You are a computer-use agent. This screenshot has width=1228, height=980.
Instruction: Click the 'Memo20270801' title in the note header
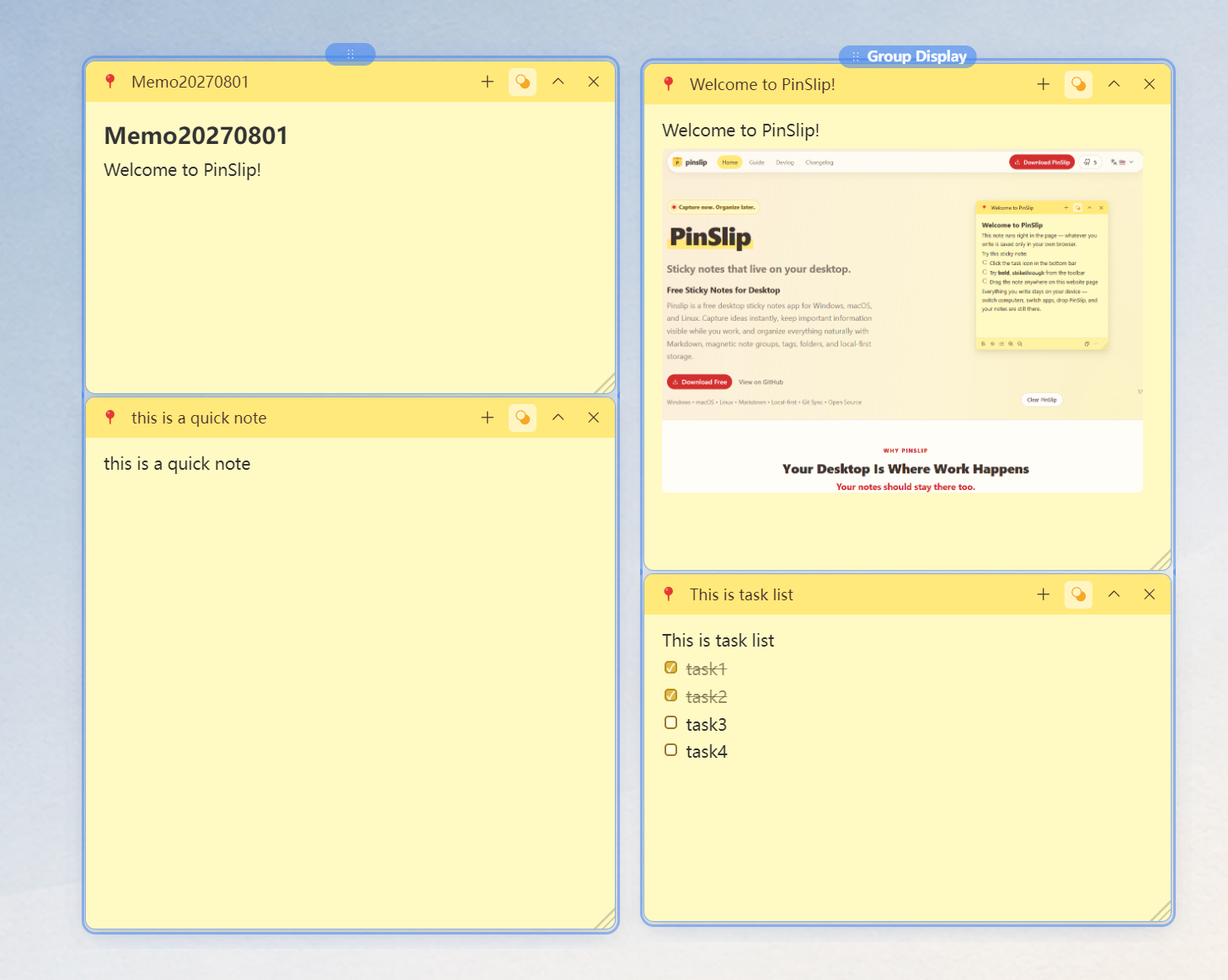190,82
